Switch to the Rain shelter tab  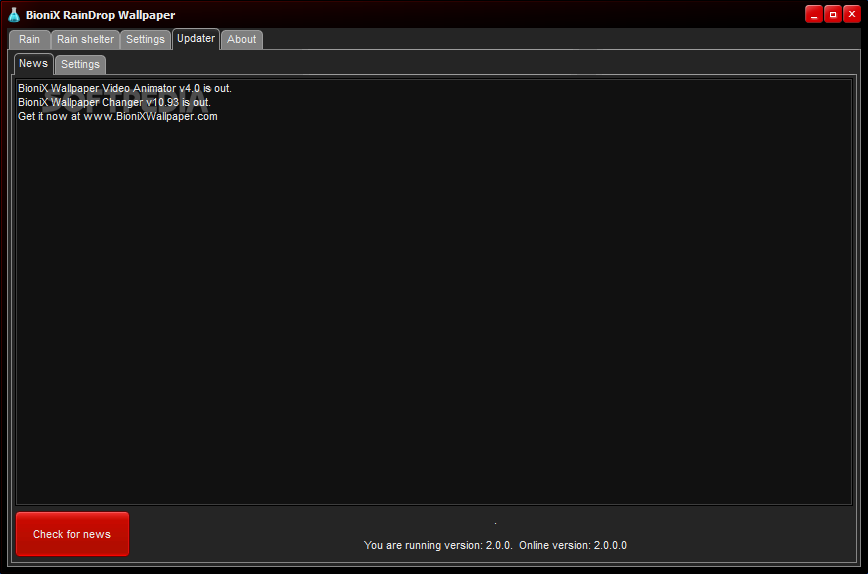[x=85, y=39]
